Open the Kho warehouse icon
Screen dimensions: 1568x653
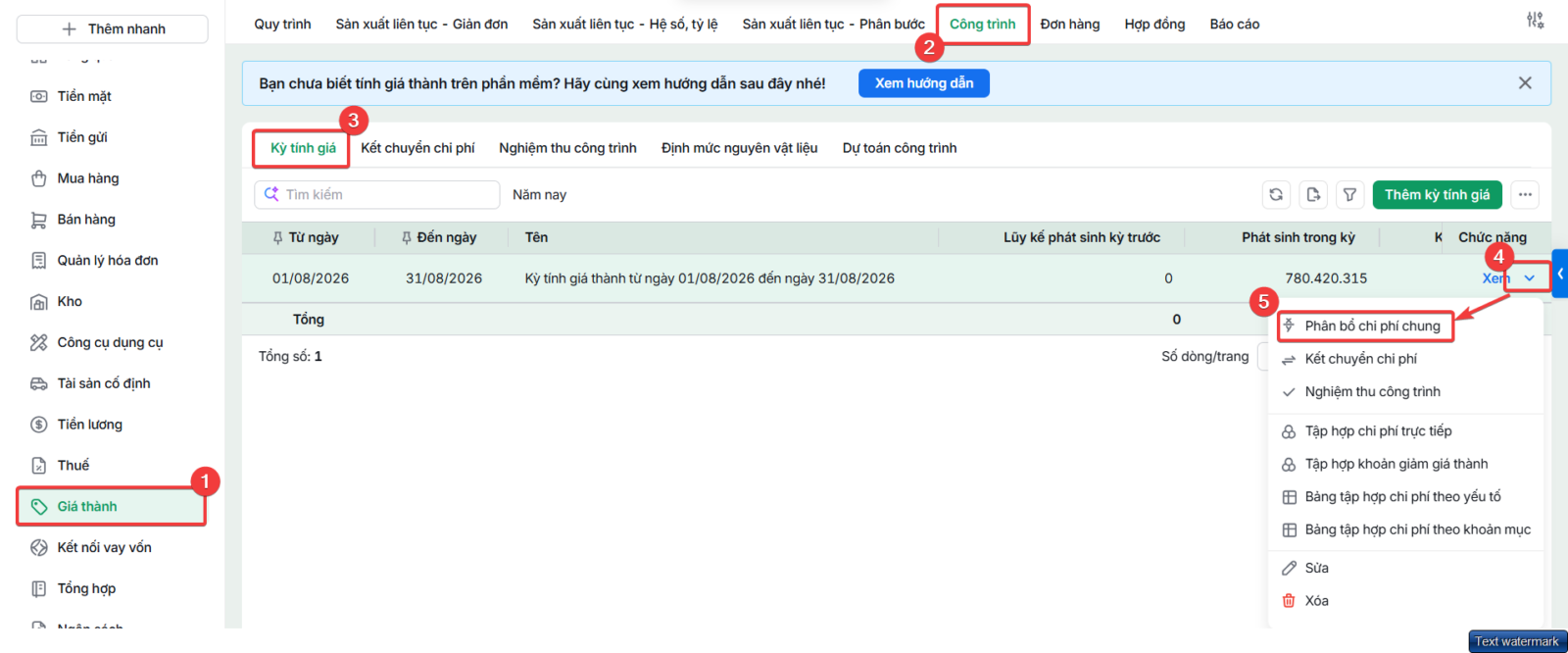pyautogui.click(x=39, y=302)
